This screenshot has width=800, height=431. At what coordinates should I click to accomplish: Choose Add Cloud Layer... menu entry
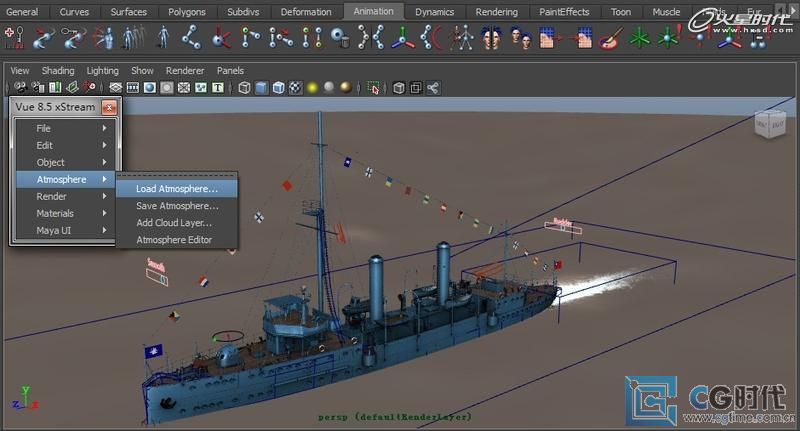[177, 223]
